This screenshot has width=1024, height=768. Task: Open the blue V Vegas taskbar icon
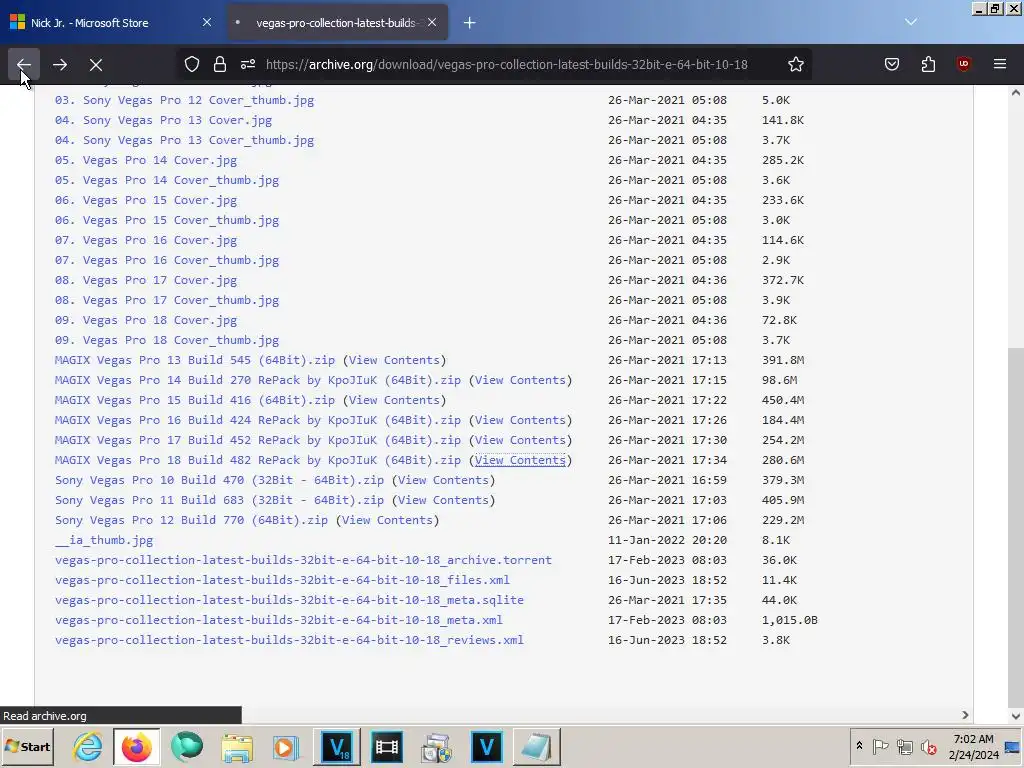[x=487, y=747]
